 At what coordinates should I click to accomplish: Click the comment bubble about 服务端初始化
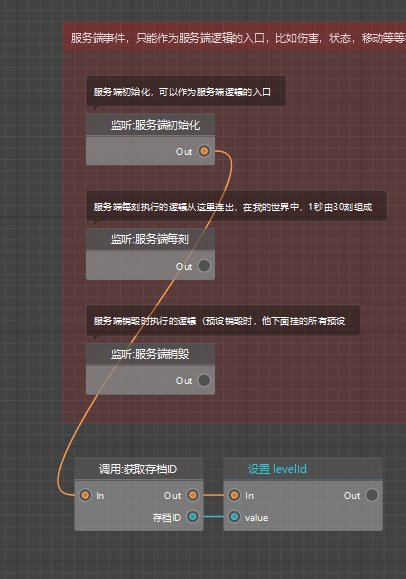pyautogui.click(x=186, y=91)
